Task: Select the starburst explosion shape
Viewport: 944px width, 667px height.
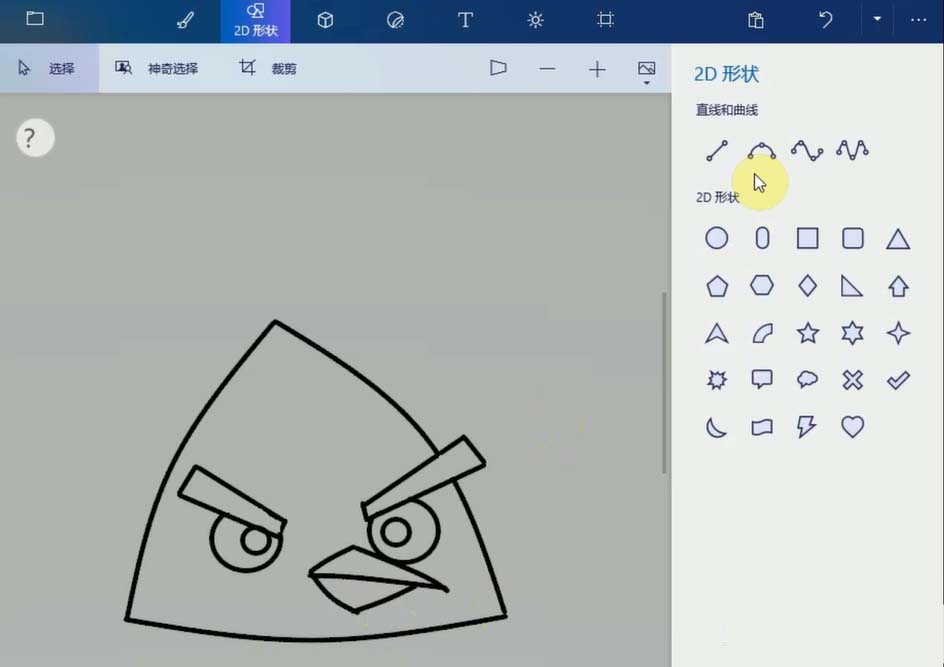Action: tap(716, 380)
